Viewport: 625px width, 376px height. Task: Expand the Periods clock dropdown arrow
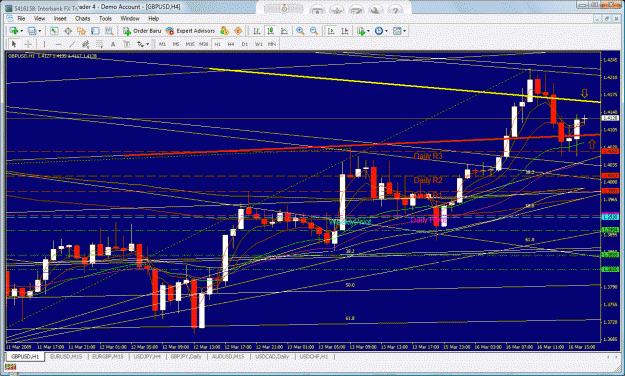pyautogui.click(x=386, y=31)
